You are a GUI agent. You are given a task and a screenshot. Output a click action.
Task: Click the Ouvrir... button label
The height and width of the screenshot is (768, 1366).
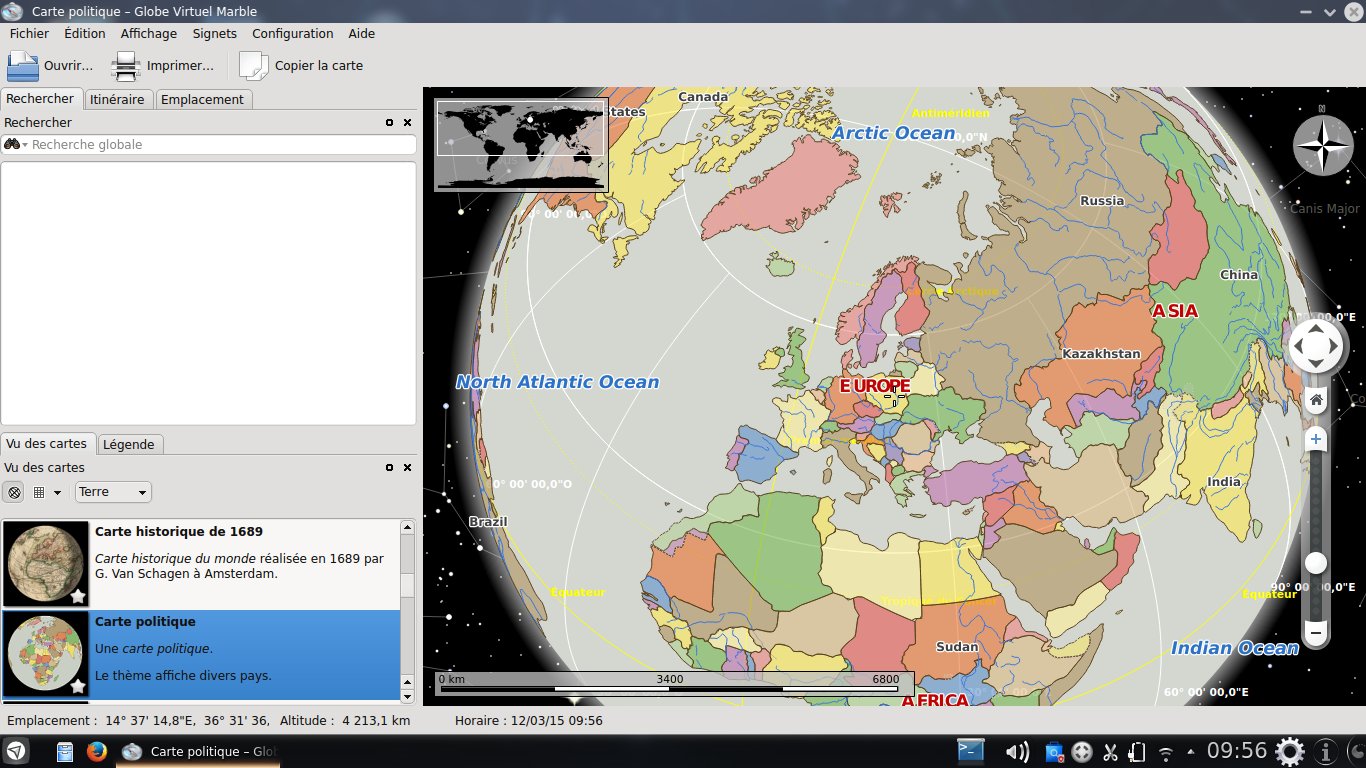point(68,66)
